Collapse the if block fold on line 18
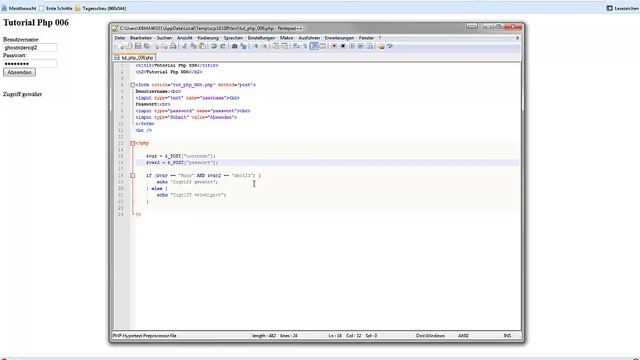Viewport: 640px width, 360px height. [132, 176]
